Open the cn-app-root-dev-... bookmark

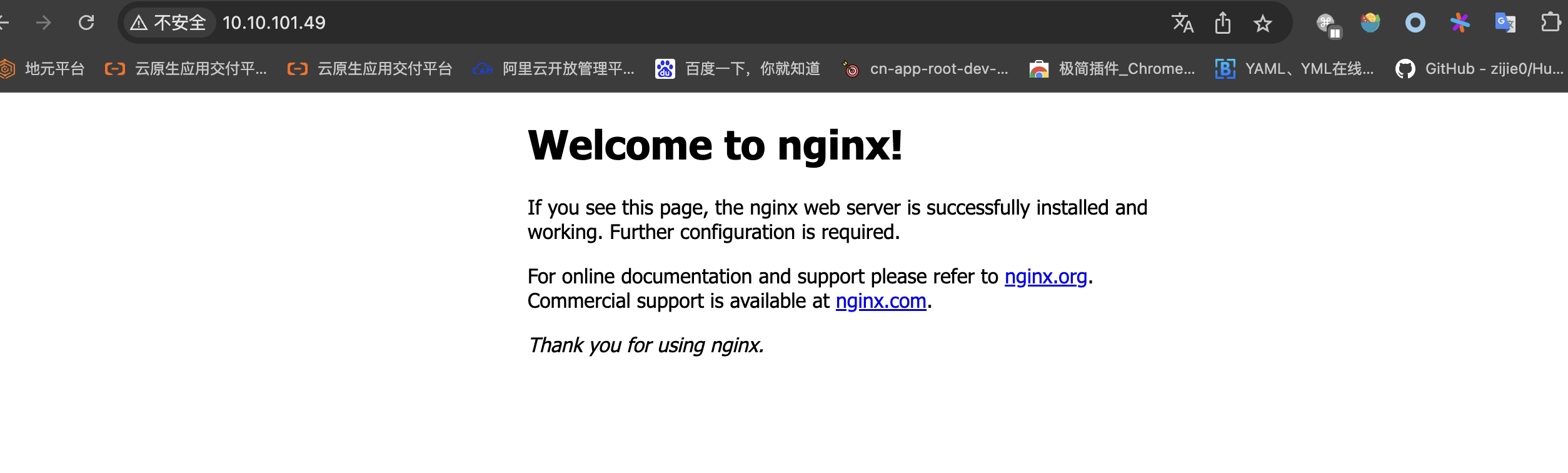[x=925, y=69]
